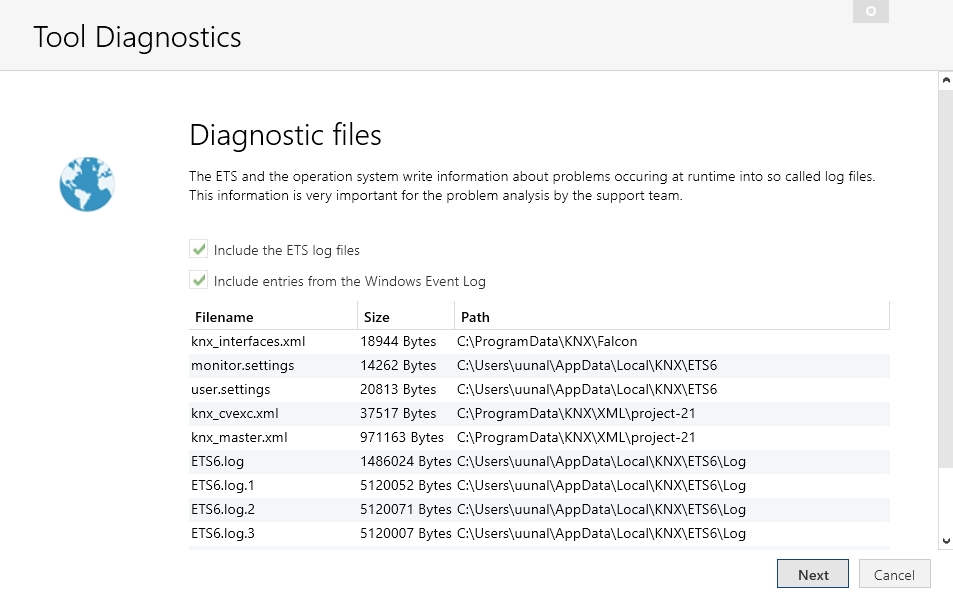Select knx_cvexc.xml in the list
Image resolution: width=953 pixels, height=595 pixels.
539,414
